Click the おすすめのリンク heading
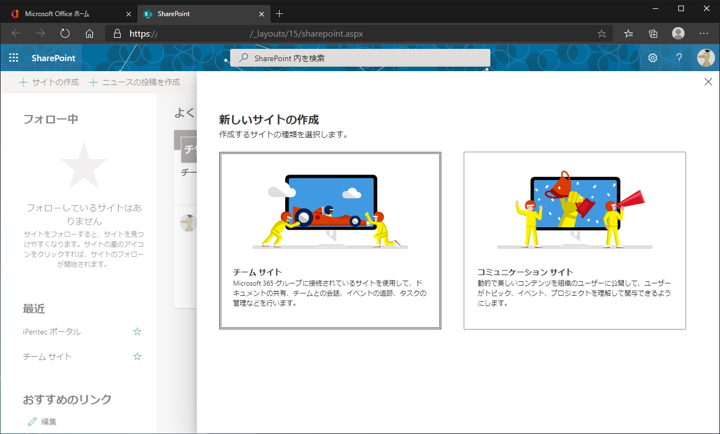 (x=67, y=400)
